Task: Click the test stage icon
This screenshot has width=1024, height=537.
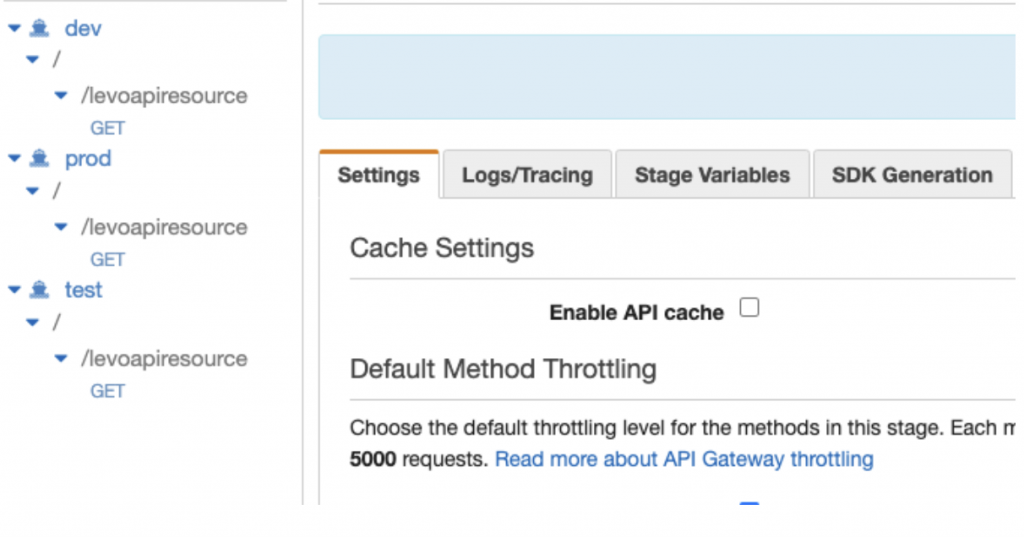Action: 40,290
